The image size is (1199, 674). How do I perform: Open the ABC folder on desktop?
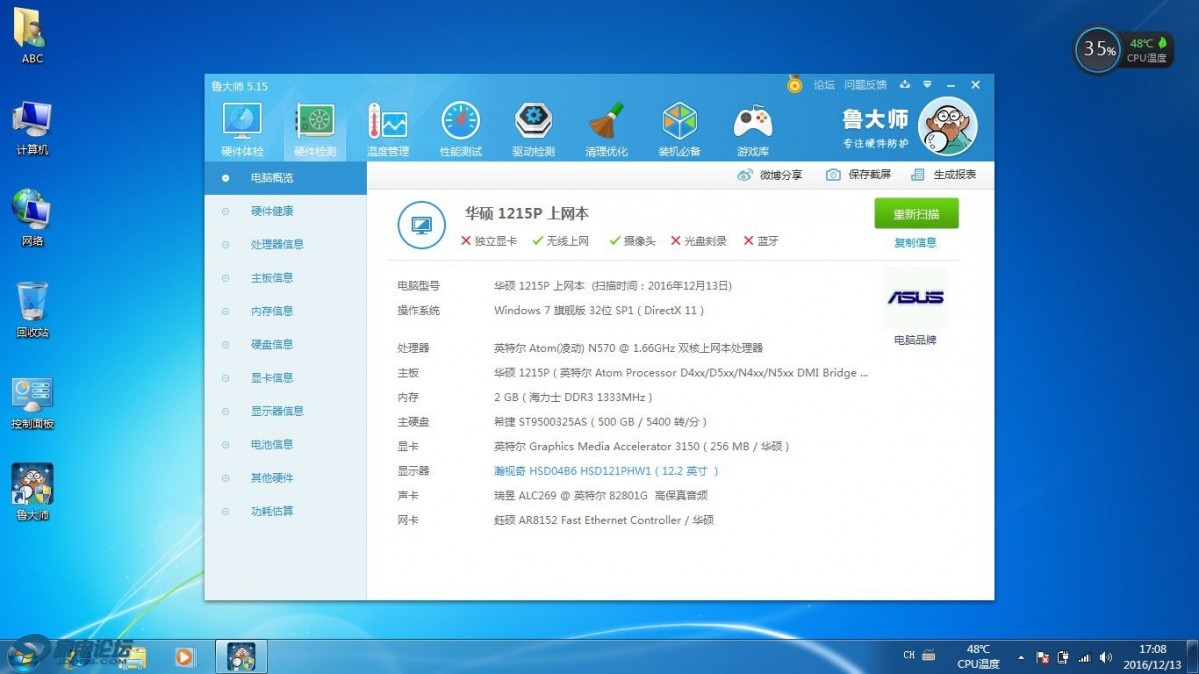pyautogui.click(x=31, y=36)
